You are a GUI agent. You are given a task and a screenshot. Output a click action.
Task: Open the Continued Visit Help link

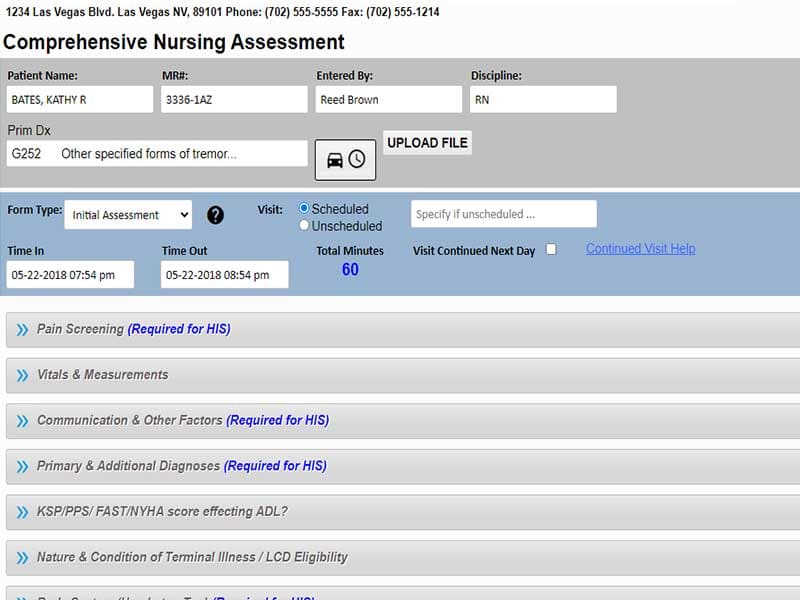pyautogui.click(x=640, y=249)
